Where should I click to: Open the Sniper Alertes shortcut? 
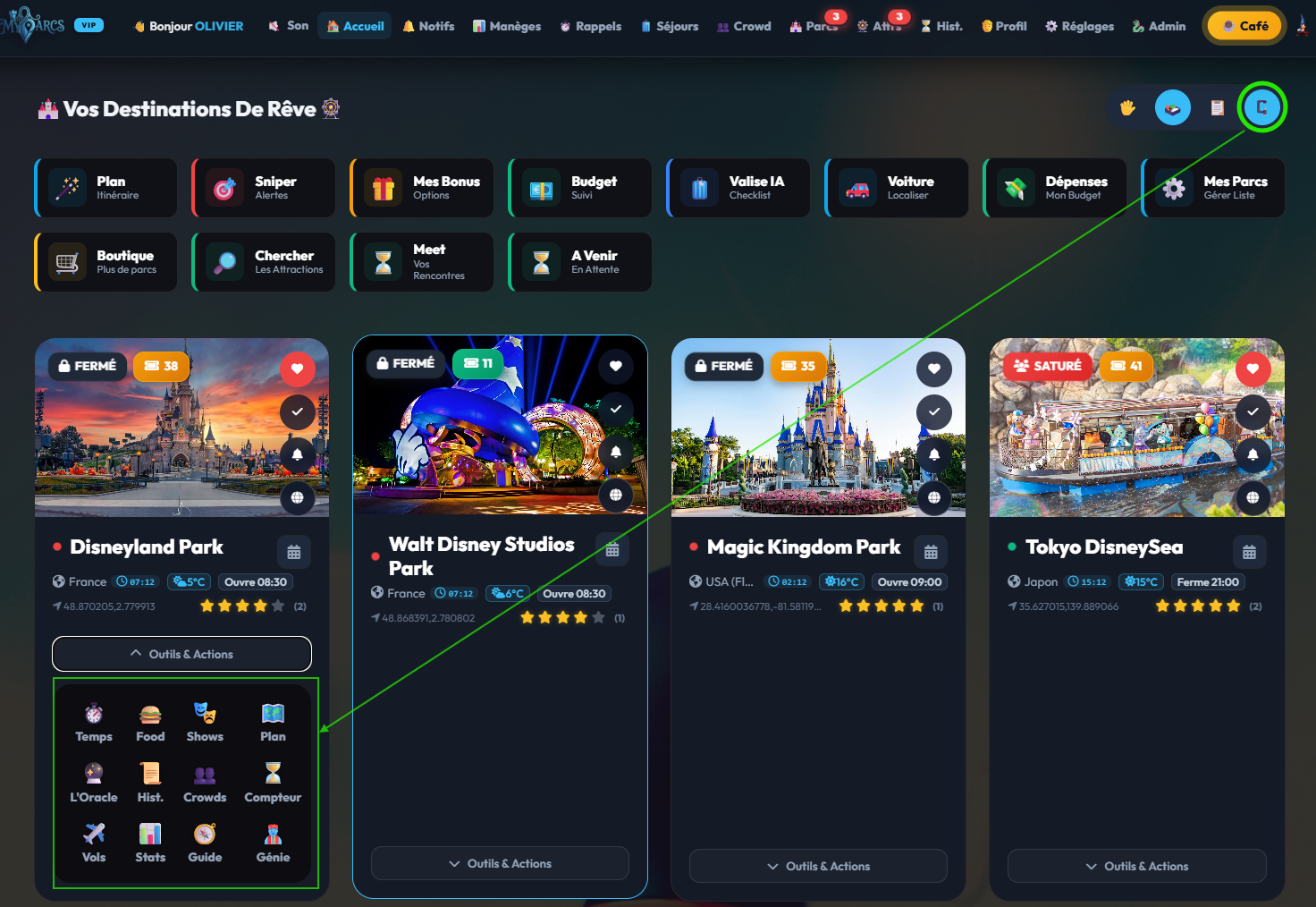pos(264,188)
